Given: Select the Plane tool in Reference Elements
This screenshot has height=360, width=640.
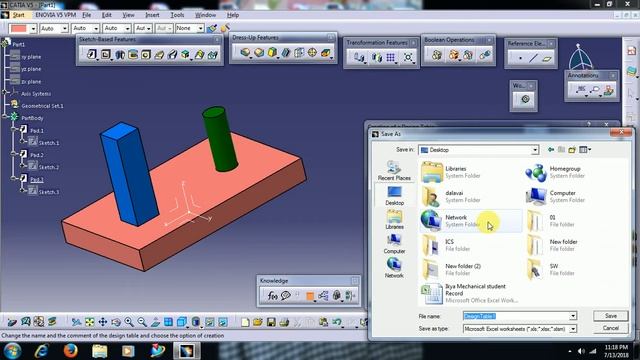Looking at the screenshot, I should pos(547,58).
